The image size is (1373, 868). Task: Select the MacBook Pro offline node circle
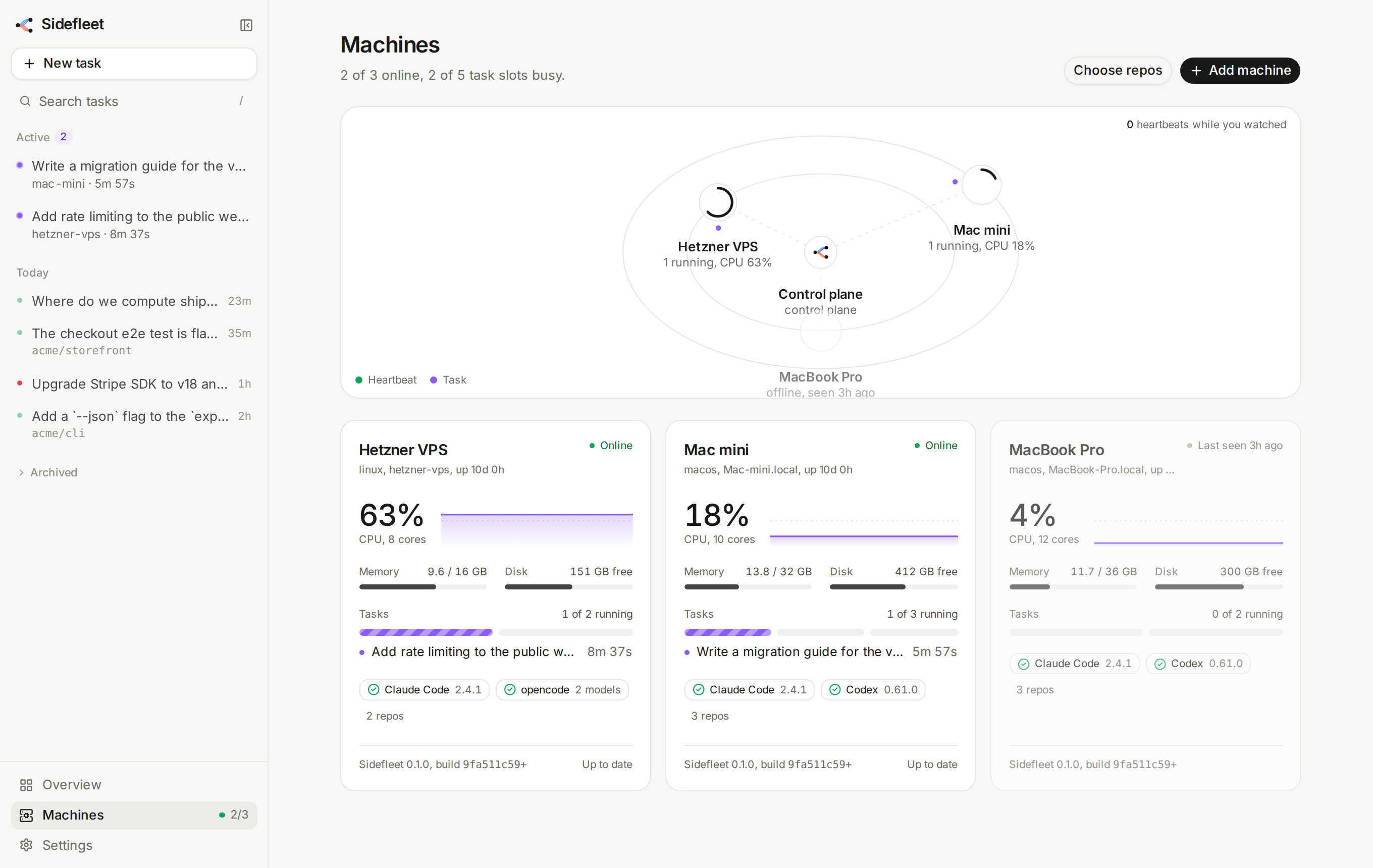pyautogui.click(x=820, y=331)
